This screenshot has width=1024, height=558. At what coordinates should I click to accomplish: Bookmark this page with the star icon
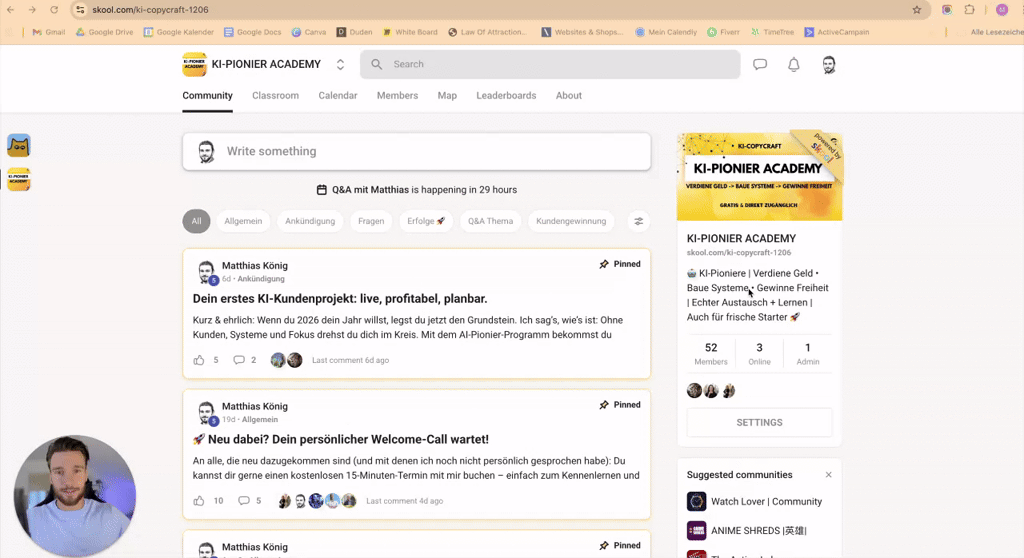pos(917,10)
